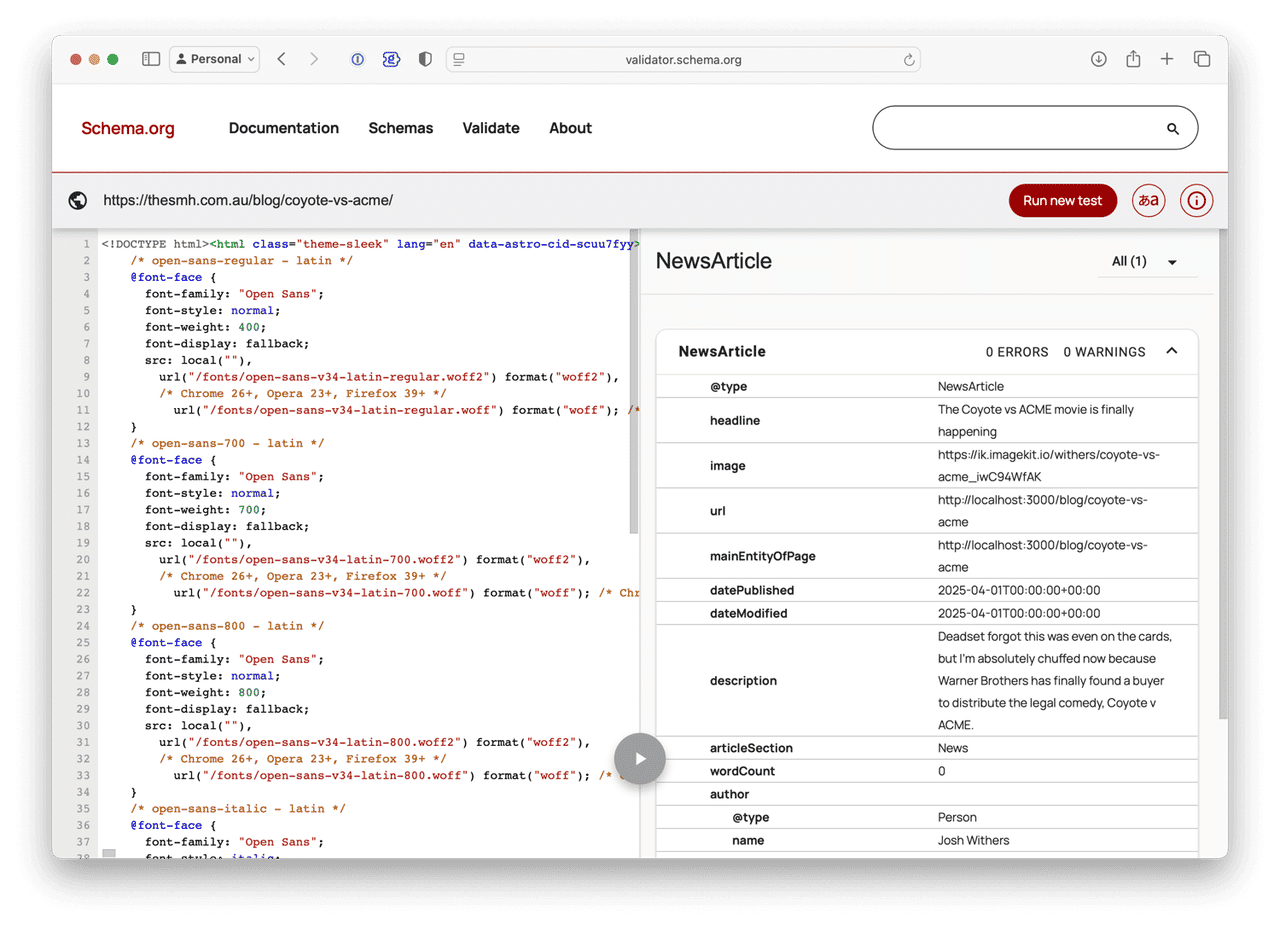This screenshot has width=1280, height=927.
Task: Click the globe icon beside the URL
Action: (78, 200)
